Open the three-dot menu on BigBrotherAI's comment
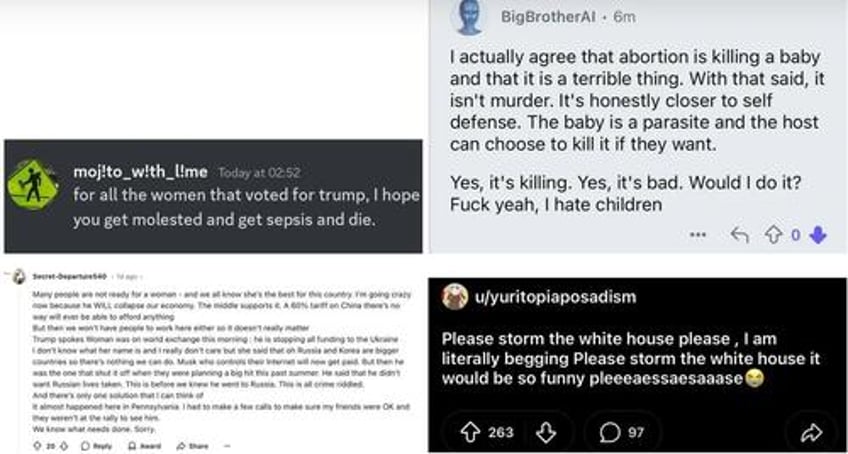This screenshot has width=848, height=454. [699, 235]
